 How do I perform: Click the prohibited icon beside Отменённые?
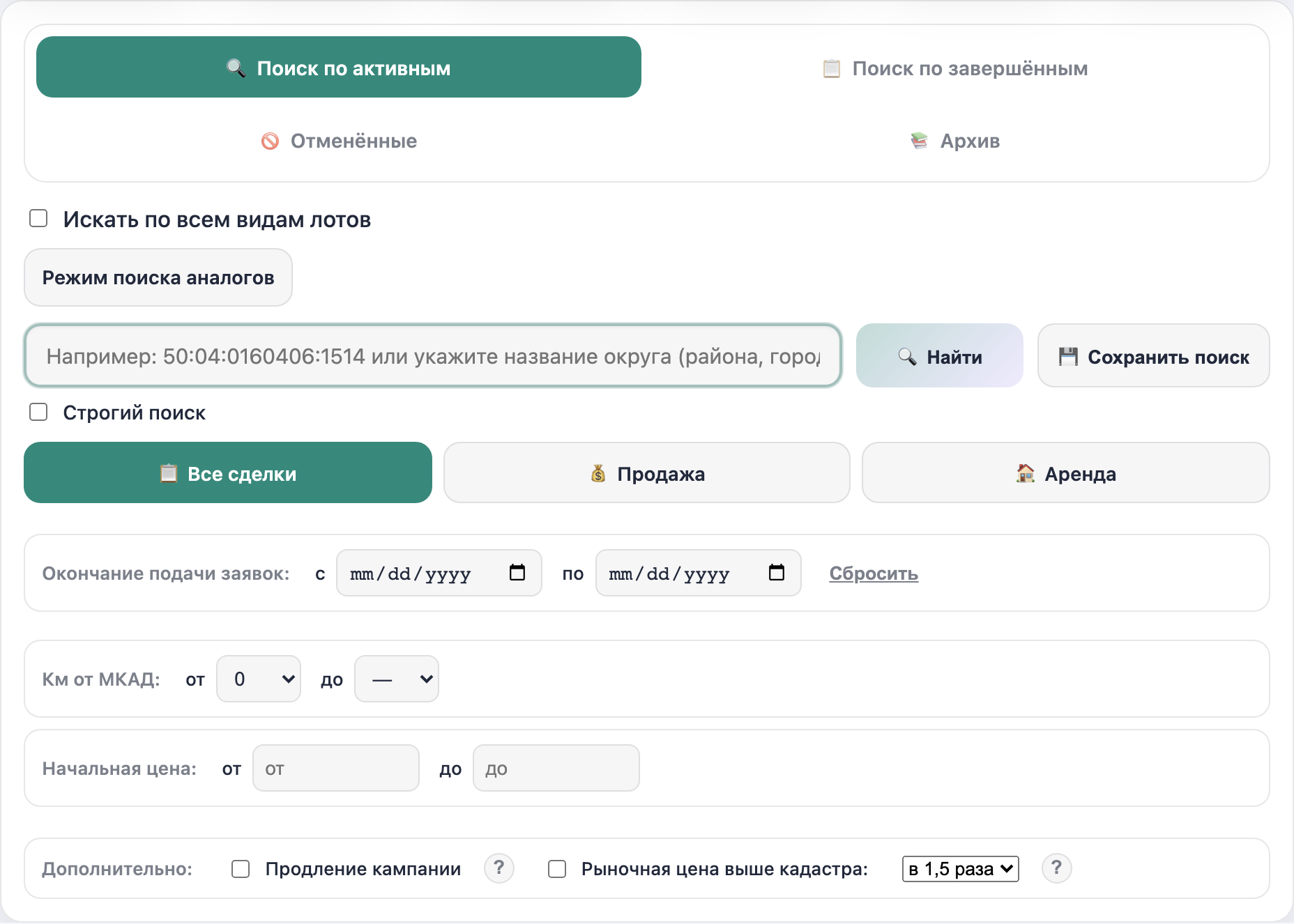click(x=270, y=141)
